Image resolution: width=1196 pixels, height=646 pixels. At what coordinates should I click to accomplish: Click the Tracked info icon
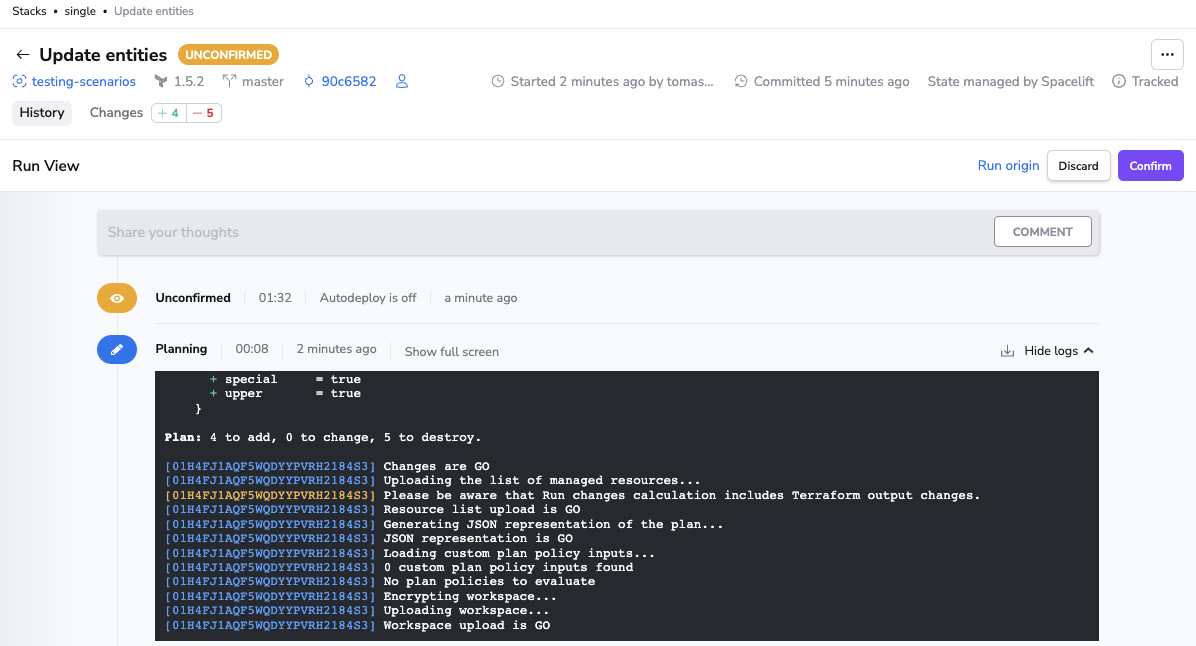pos(1119,82)
